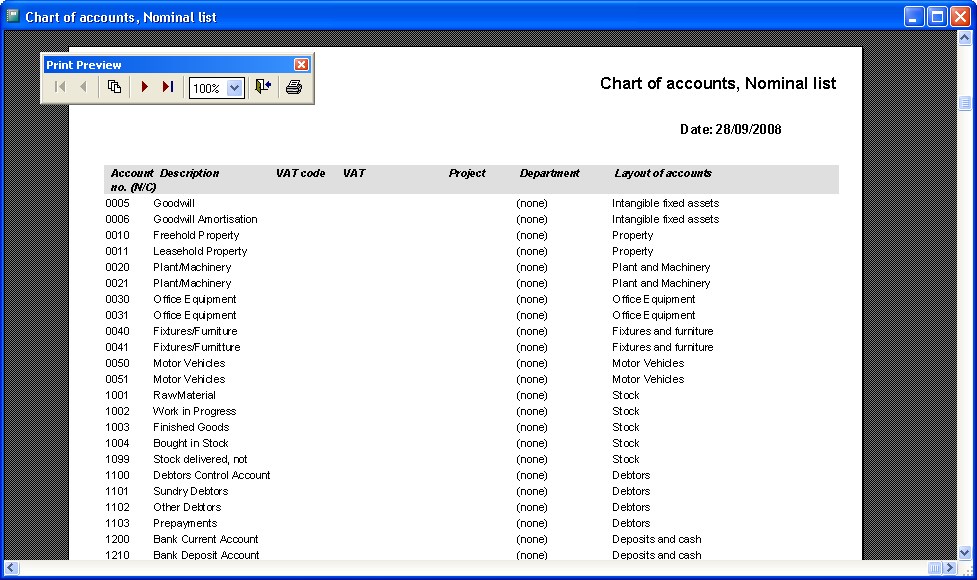Go to the previous preview page
Screen dimensions: 977x580
pos(83,87)
